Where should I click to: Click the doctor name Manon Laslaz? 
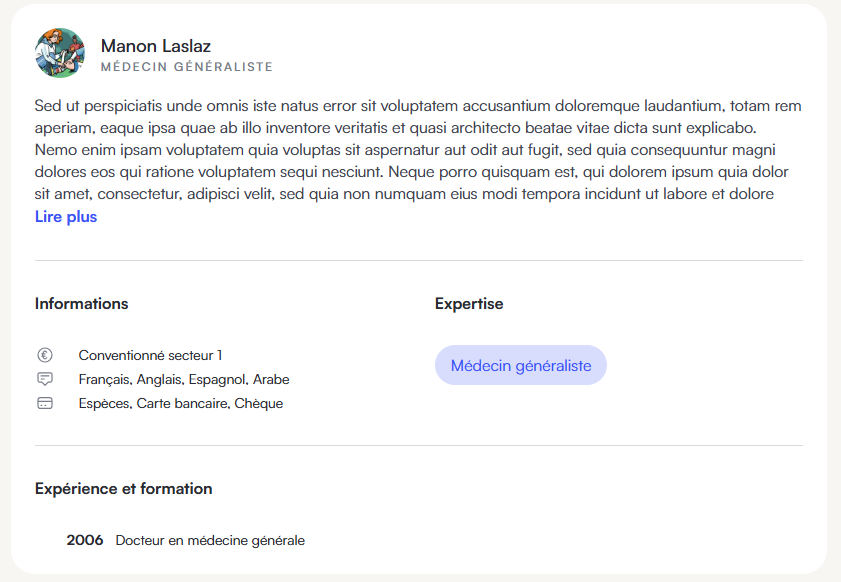click(x=156, y=46)
